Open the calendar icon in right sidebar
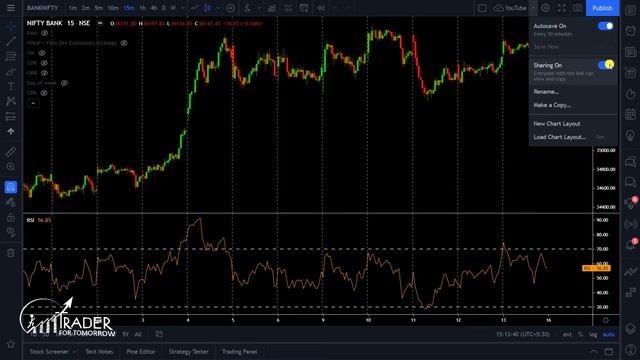The height and width of the screenshot is (360, 640). (x=631, y=115)
